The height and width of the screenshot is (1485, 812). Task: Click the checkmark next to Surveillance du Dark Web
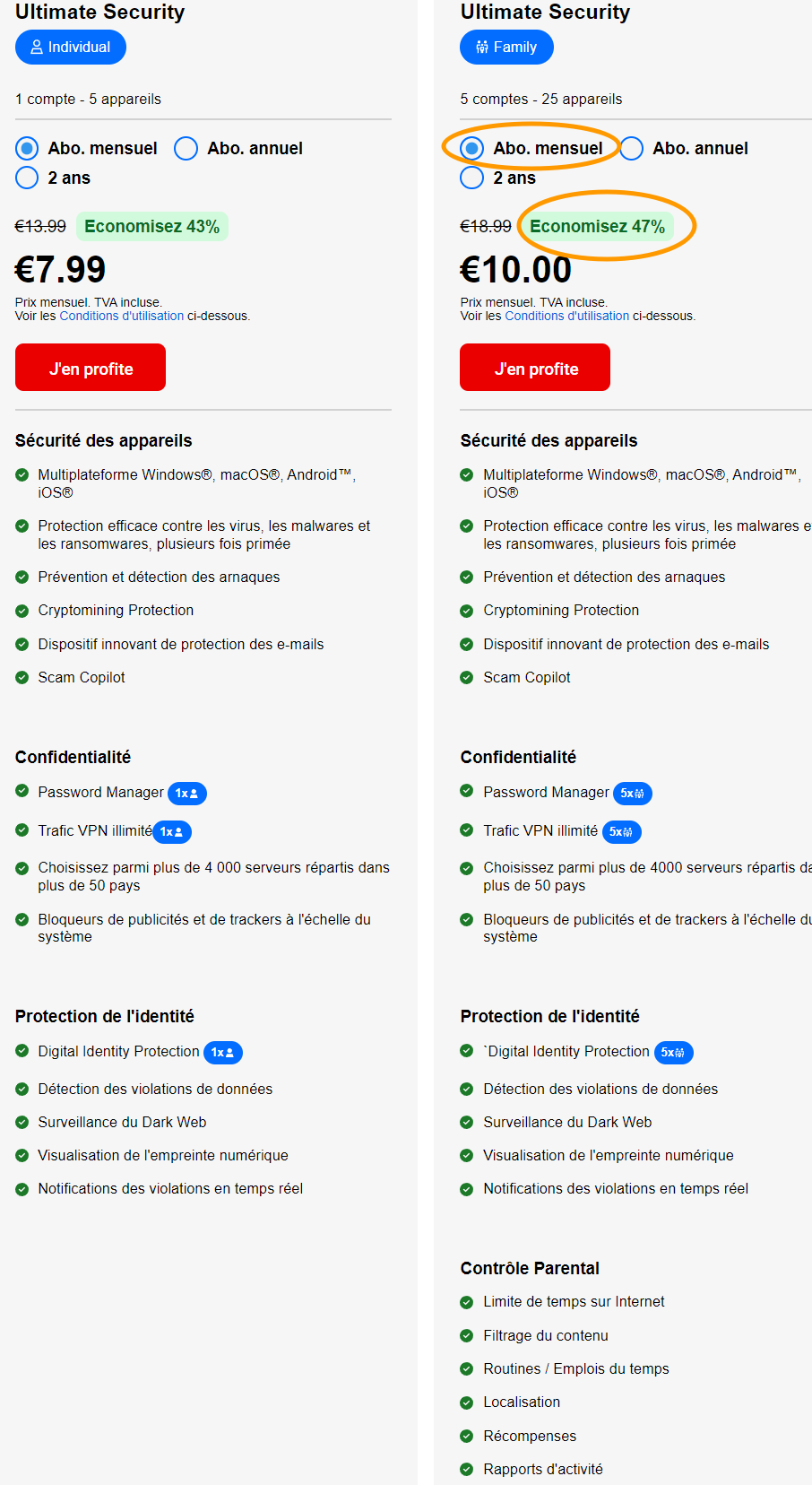point(22,1122)
